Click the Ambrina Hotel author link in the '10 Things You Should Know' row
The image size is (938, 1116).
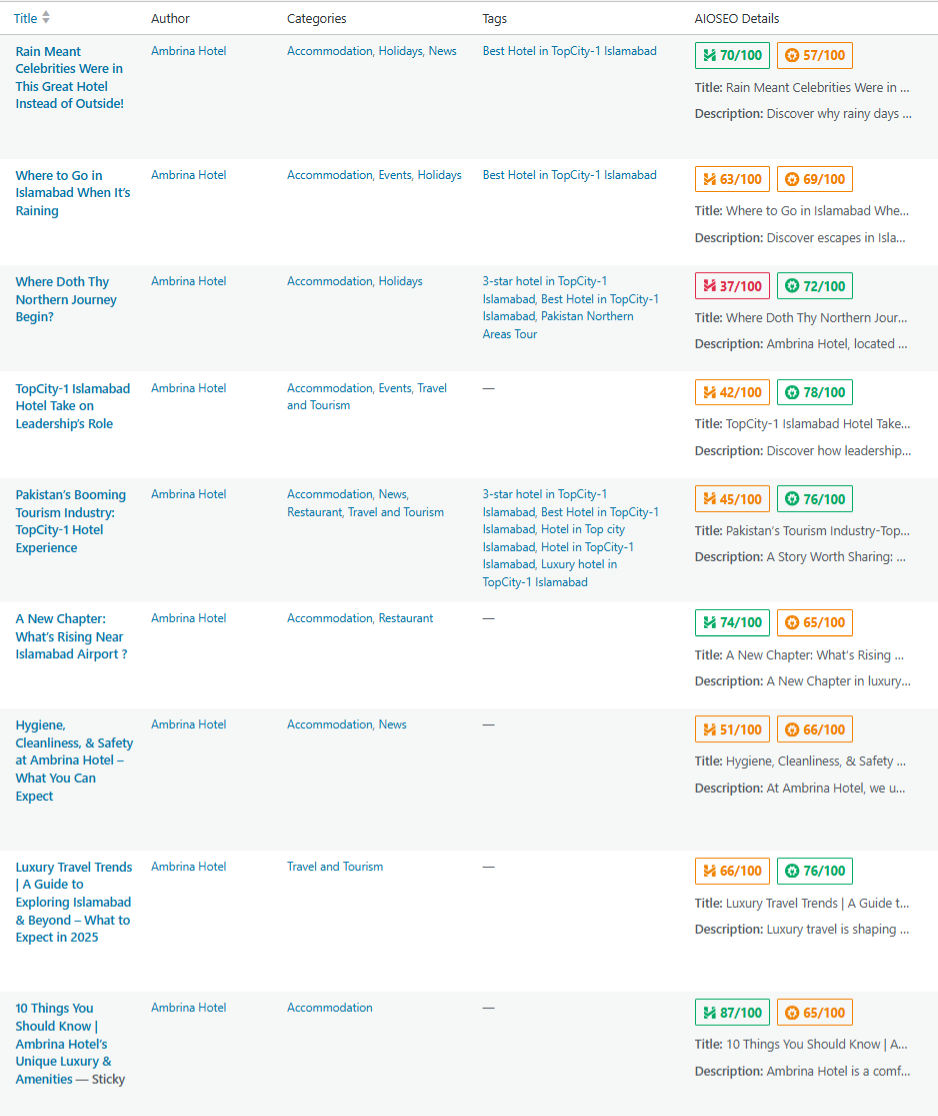tap(188, 1008)
